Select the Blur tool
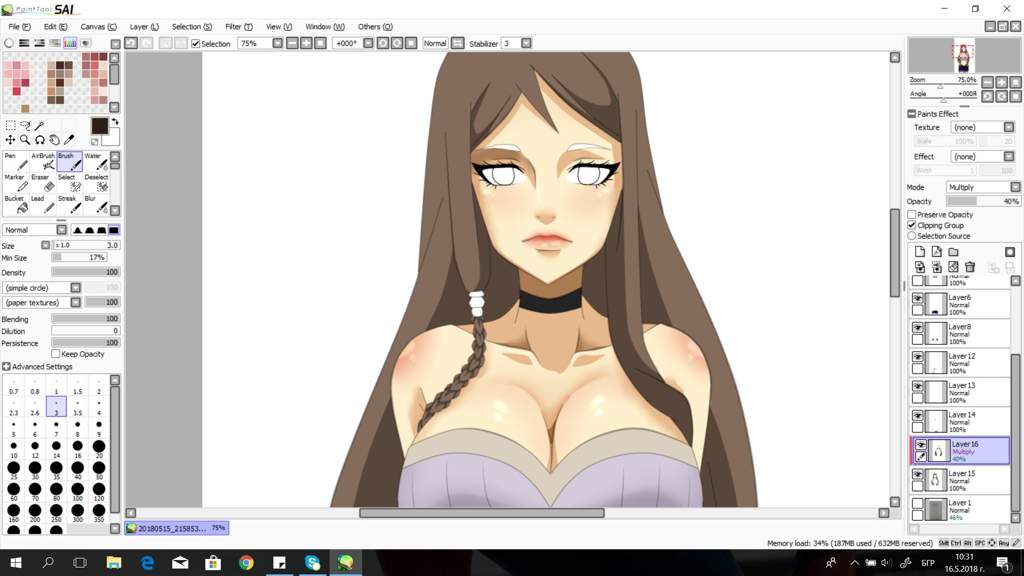This screenshot has height=576, width=1024. coord(96,204)
